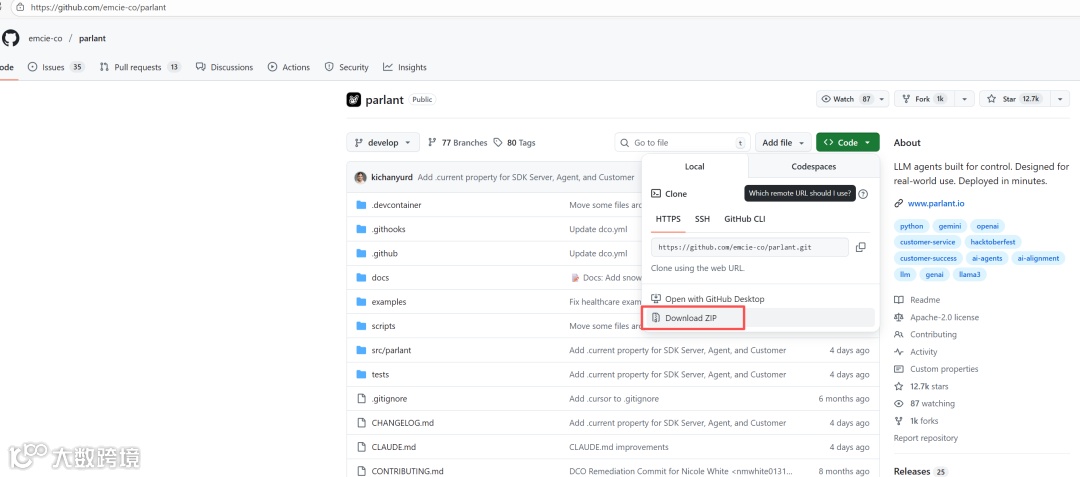Click the Go to file search field

683,142
